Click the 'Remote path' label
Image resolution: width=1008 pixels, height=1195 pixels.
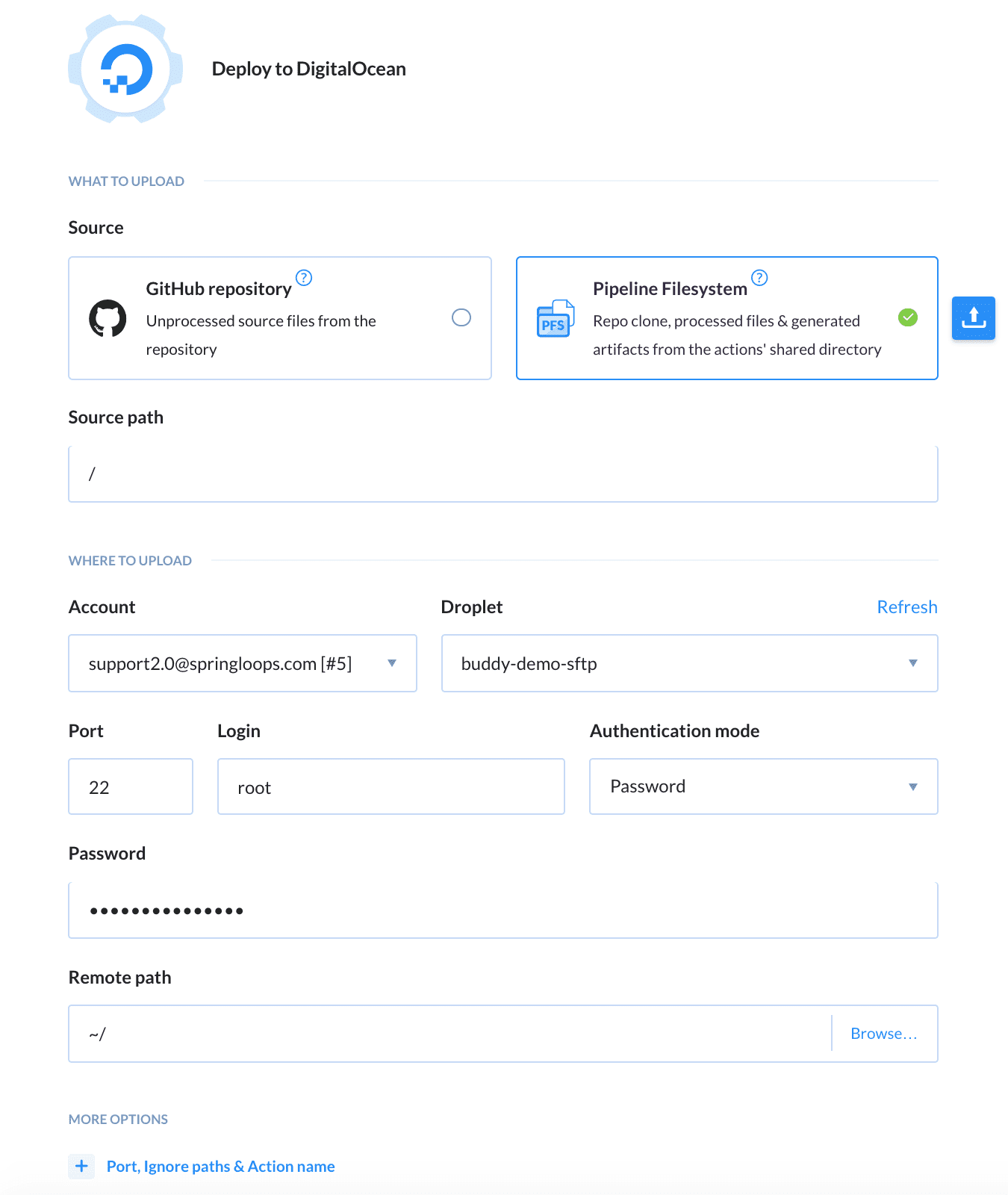point(119,977)
